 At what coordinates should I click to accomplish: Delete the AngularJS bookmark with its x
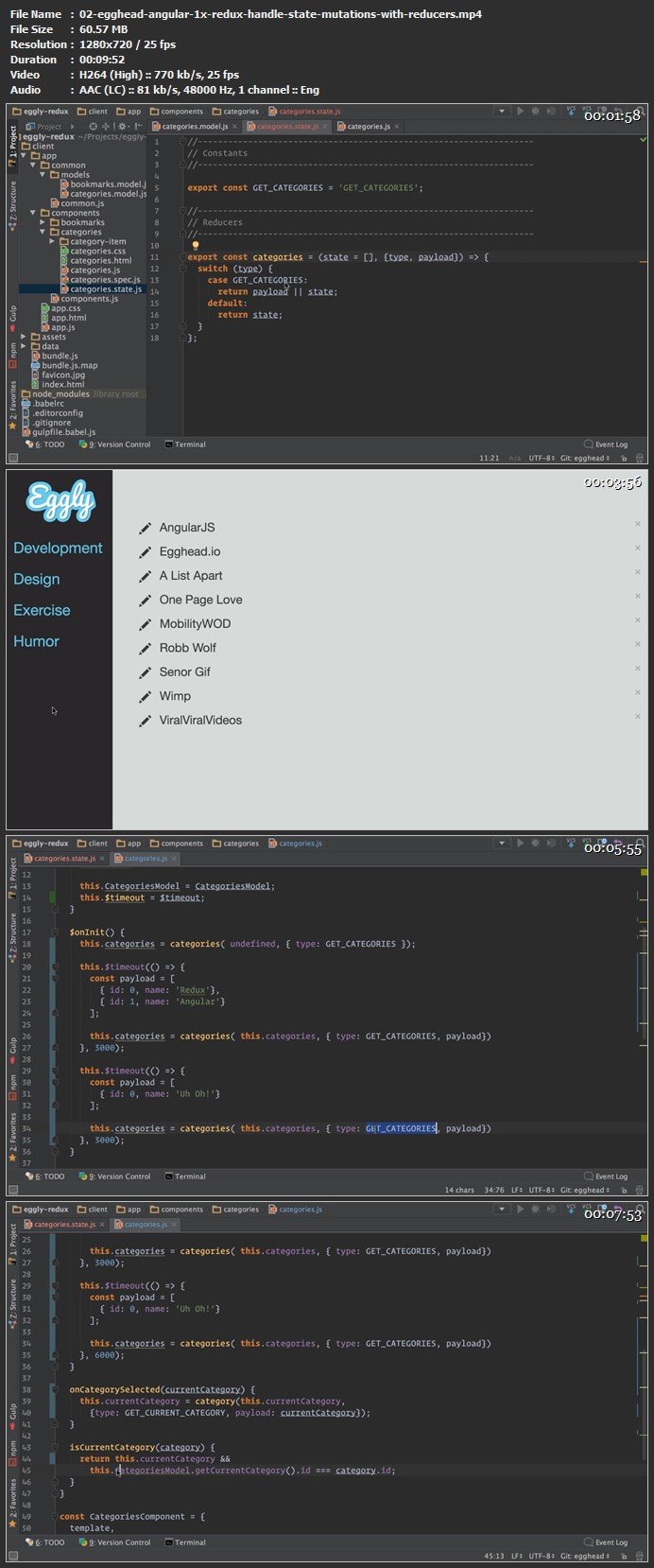637,524
